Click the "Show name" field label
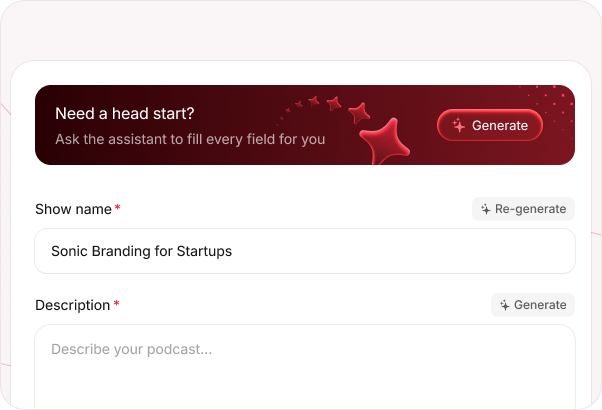The height and width of the screenshot is (410, 602). coord(73,209)
